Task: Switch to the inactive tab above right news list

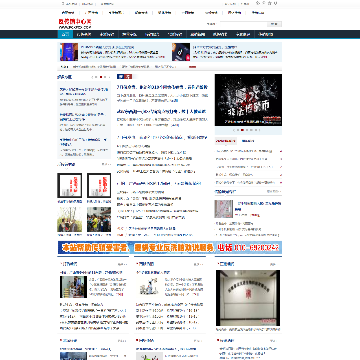Action: click(x=248, y=141)
